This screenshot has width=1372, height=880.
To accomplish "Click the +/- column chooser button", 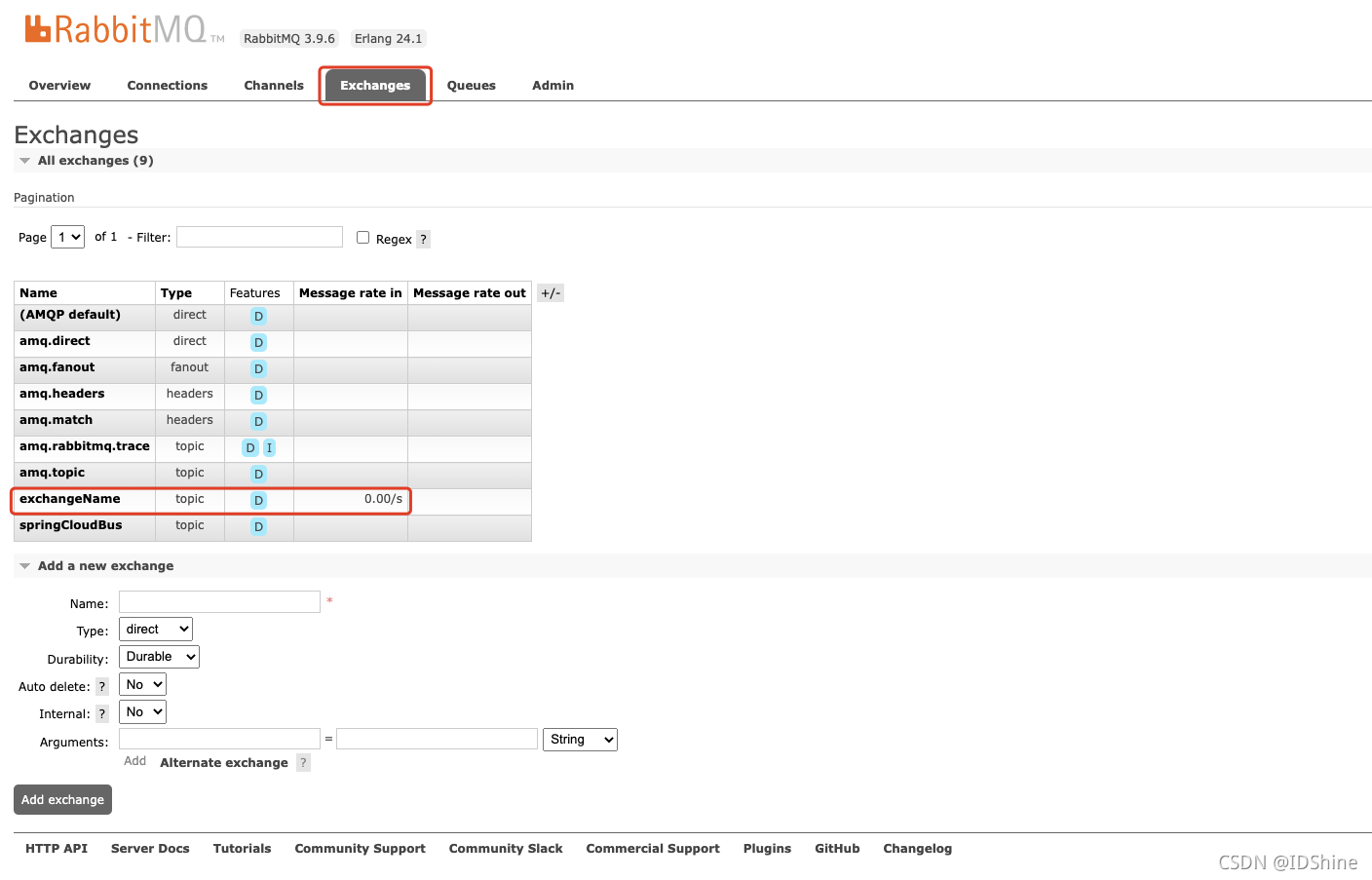I will 551,293.
